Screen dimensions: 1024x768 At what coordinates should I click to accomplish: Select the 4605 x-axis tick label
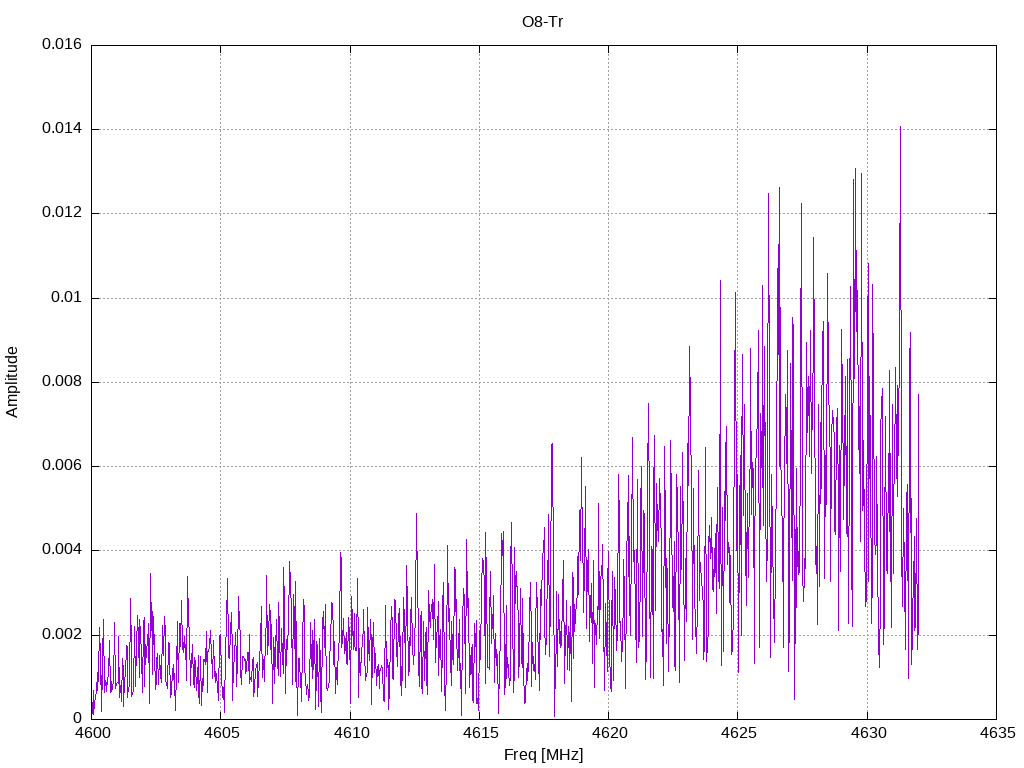(220, 733)
